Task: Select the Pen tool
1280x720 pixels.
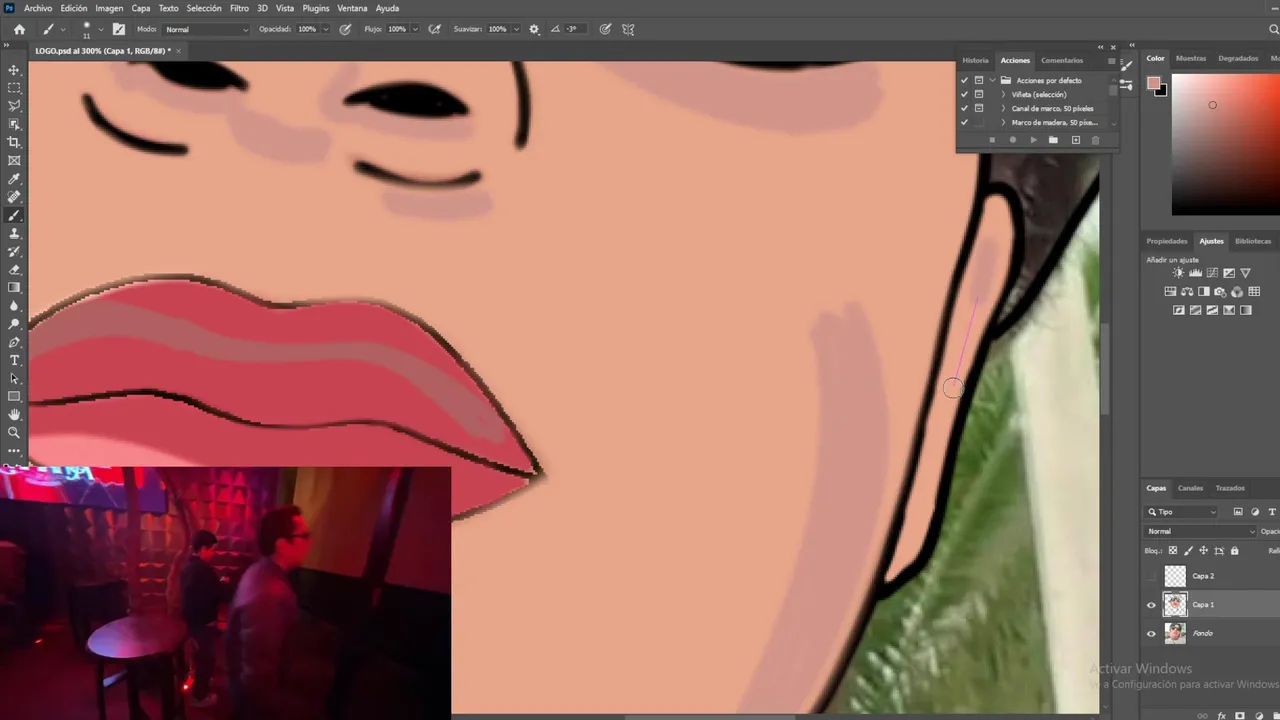Action: tap(14, 342)
